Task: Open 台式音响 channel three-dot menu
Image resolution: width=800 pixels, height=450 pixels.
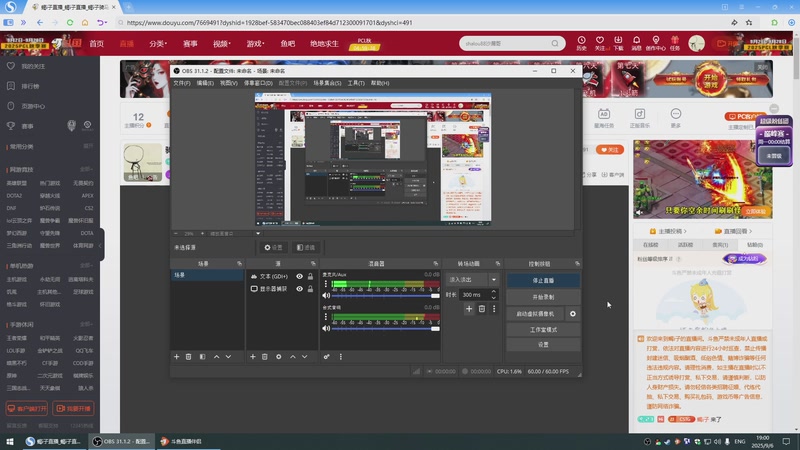Action: [x=326, y=317]
